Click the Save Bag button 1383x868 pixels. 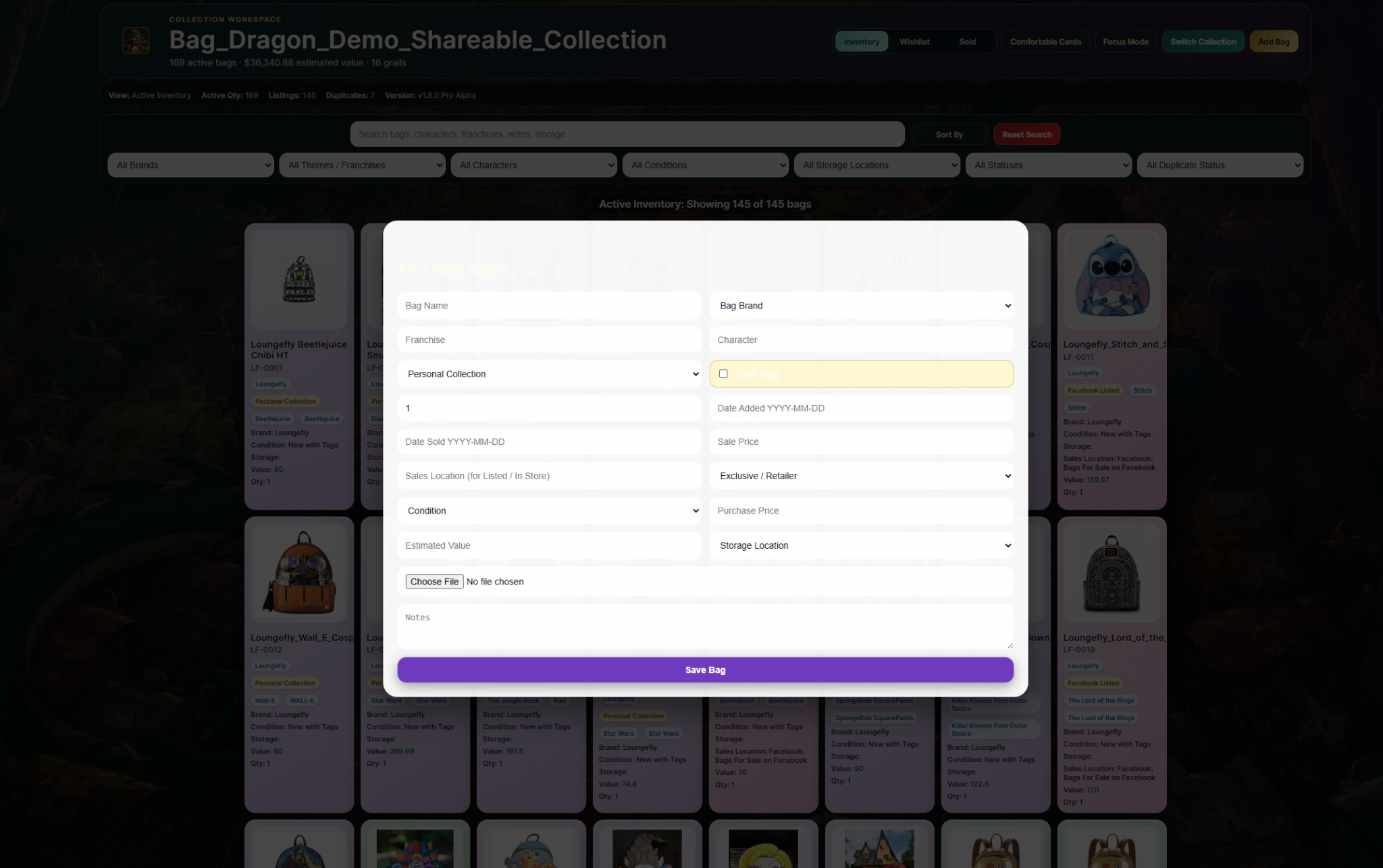pyautogui.click(x=705, y=670)
